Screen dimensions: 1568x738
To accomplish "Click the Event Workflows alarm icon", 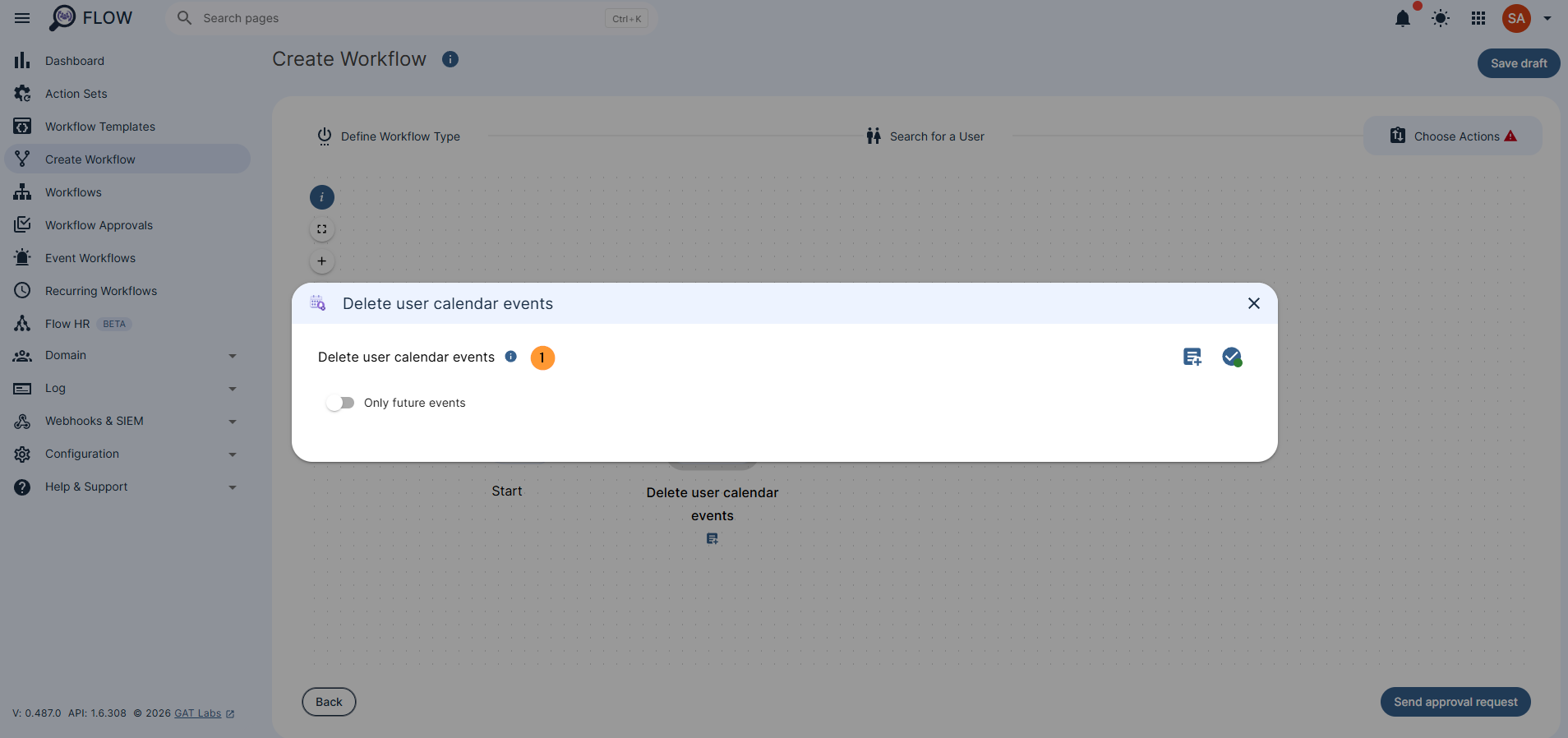I will click(x=22, y=258).
